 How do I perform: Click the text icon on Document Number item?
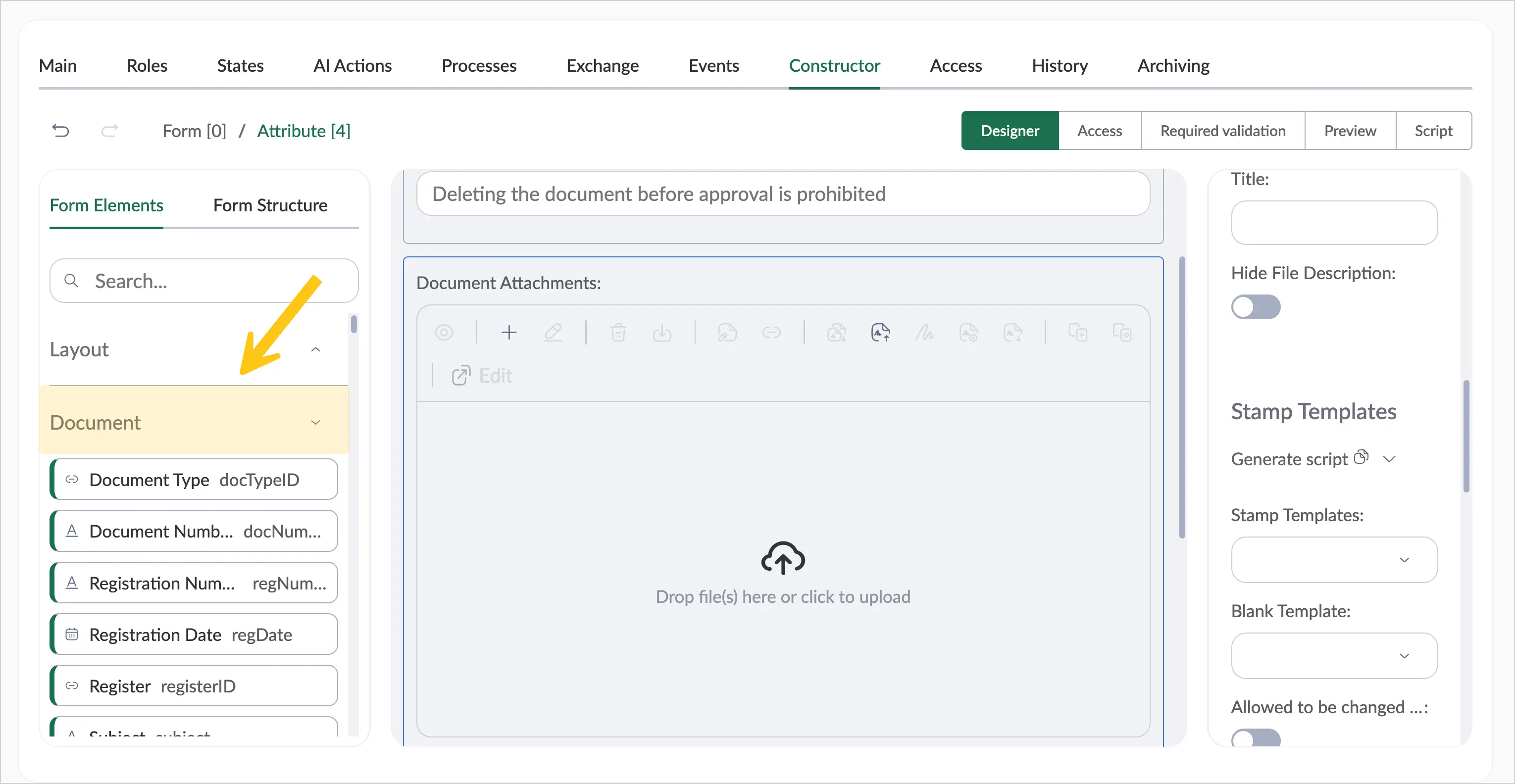click(72, 531)
